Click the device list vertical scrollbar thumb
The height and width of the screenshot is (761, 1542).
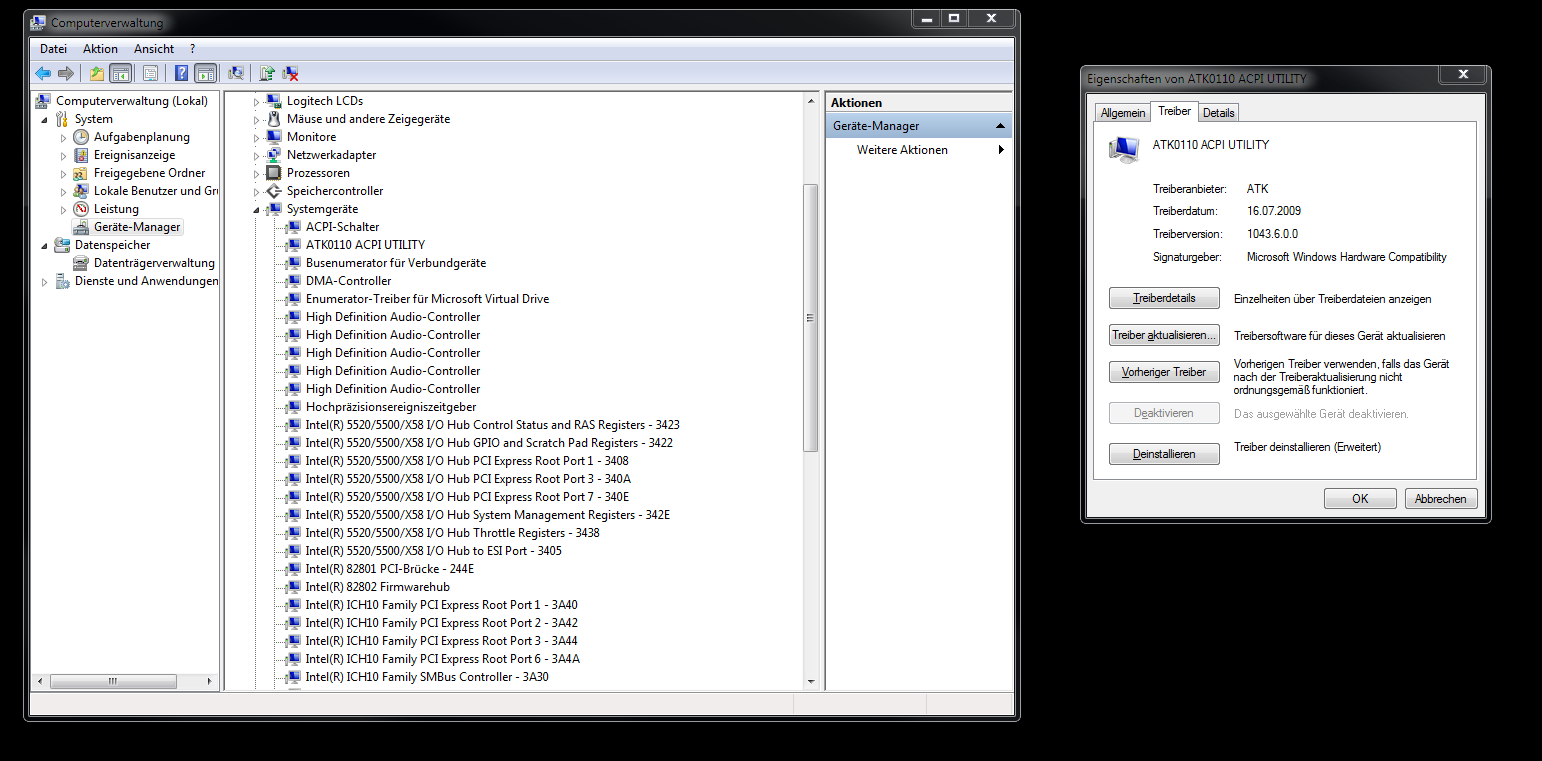coord(811,318)
